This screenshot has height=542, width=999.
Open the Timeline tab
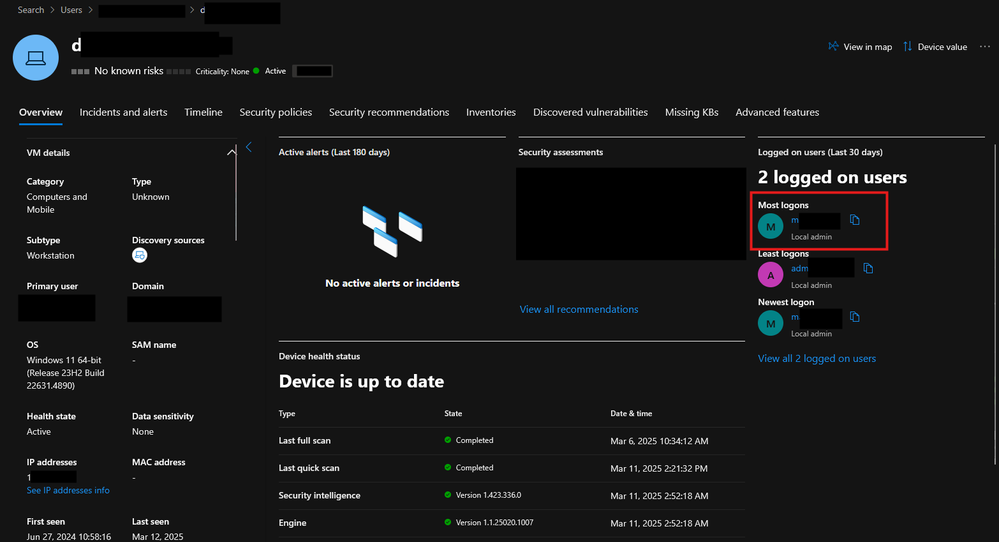[x=203, y=112]
